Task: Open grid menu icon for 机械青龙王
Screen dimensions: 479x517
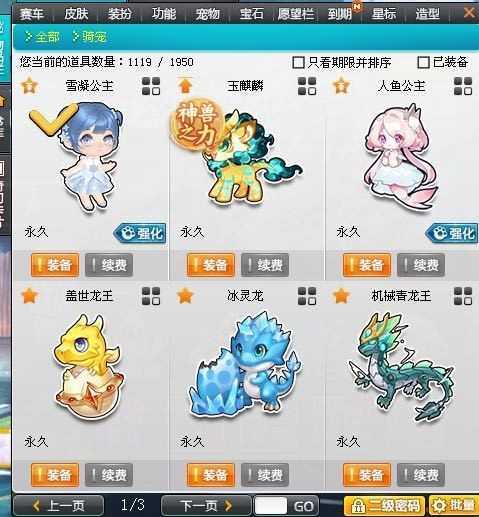Action: coord(463,296)
